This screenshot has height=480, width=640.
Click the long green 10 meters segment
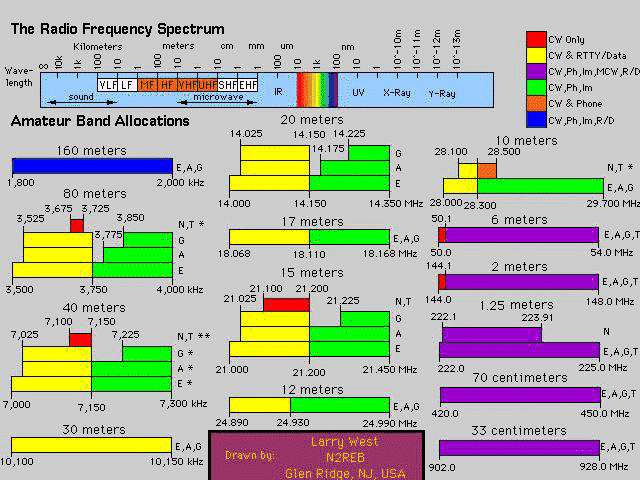click(x=540, y=186)
